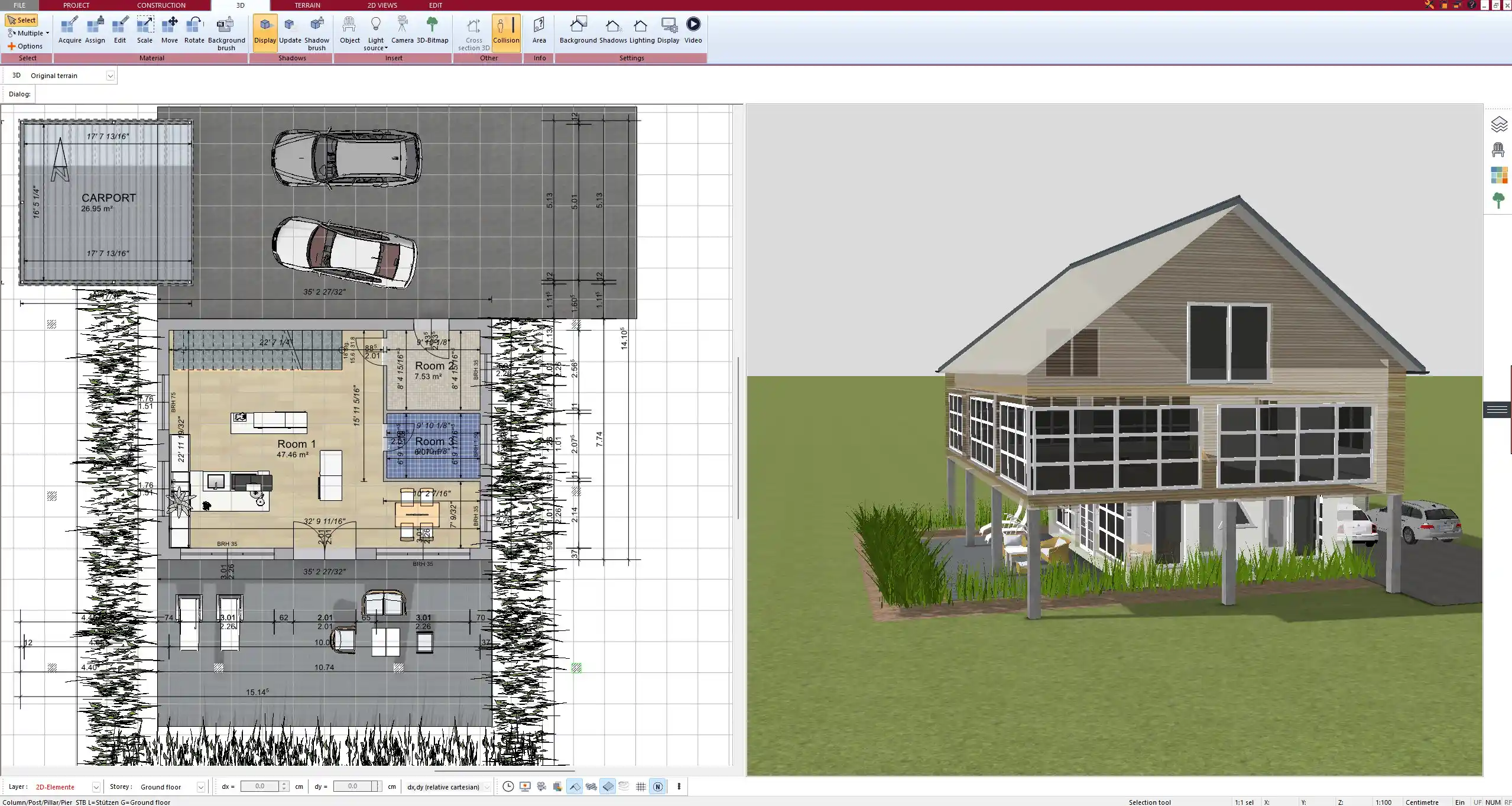
Task: Toggle the Select mode button
Action: pyautogui.click(x=21, y=20)
